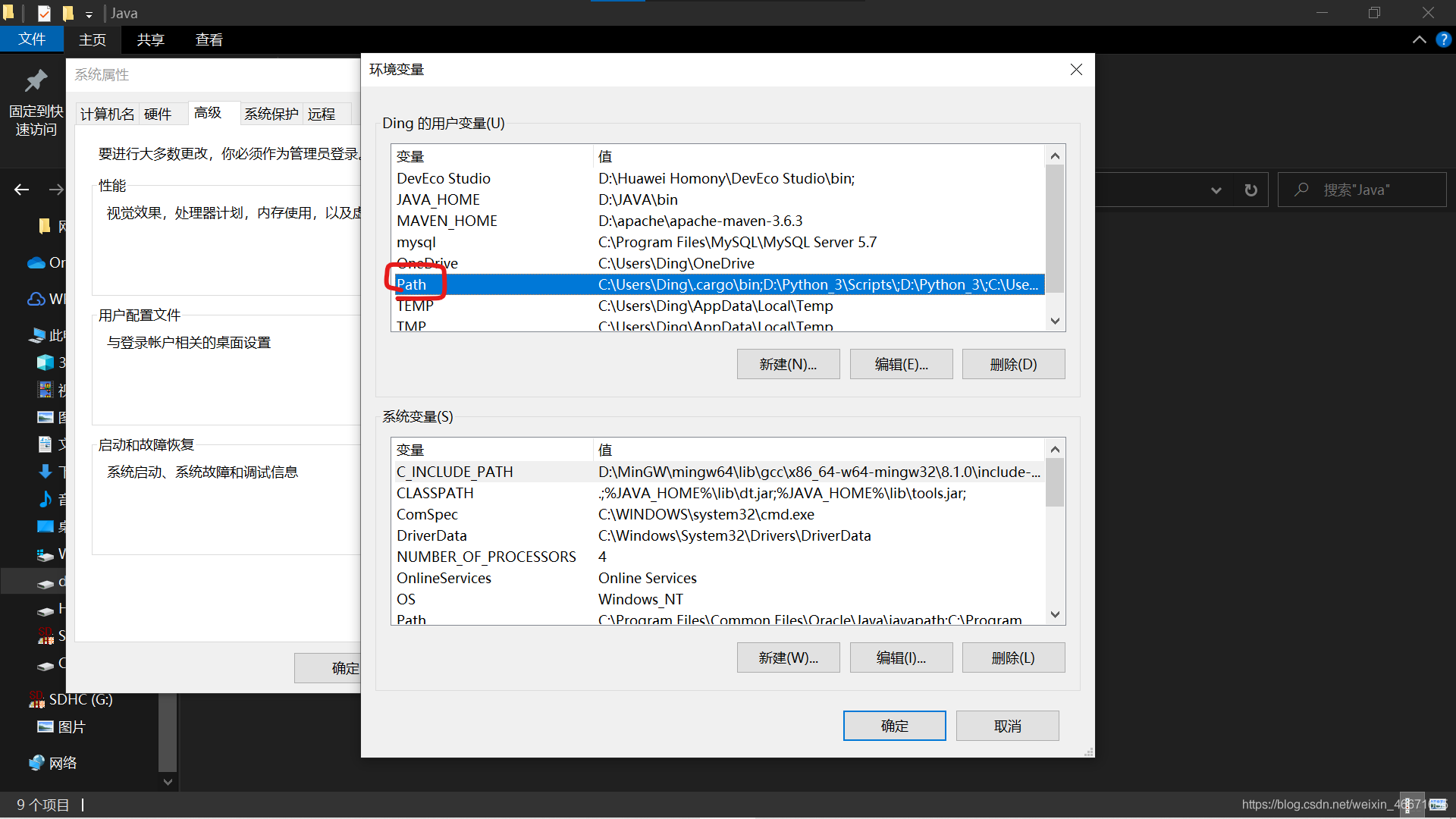The height and width of the screenshot is (819, 1456).
Task: Refresh the Explorer address bar
Action: (1251, 190)
